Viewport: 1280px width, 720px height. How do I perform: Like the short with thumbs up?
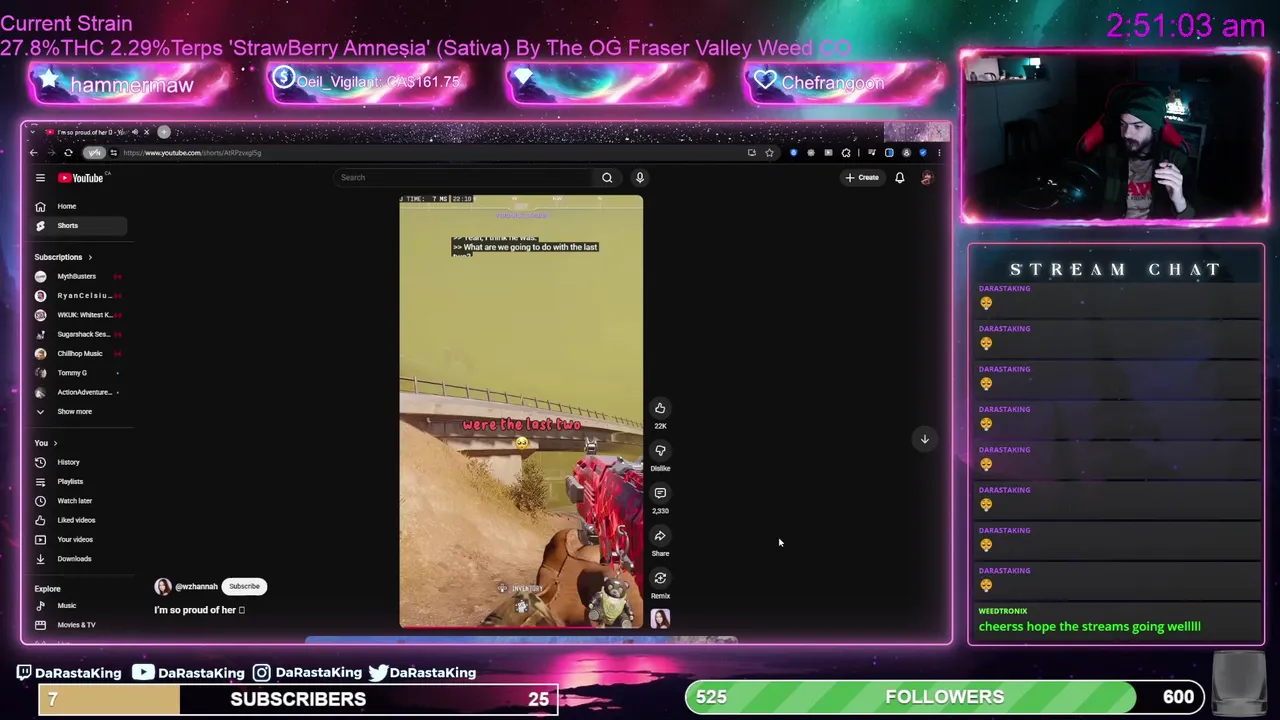(660, 408)
